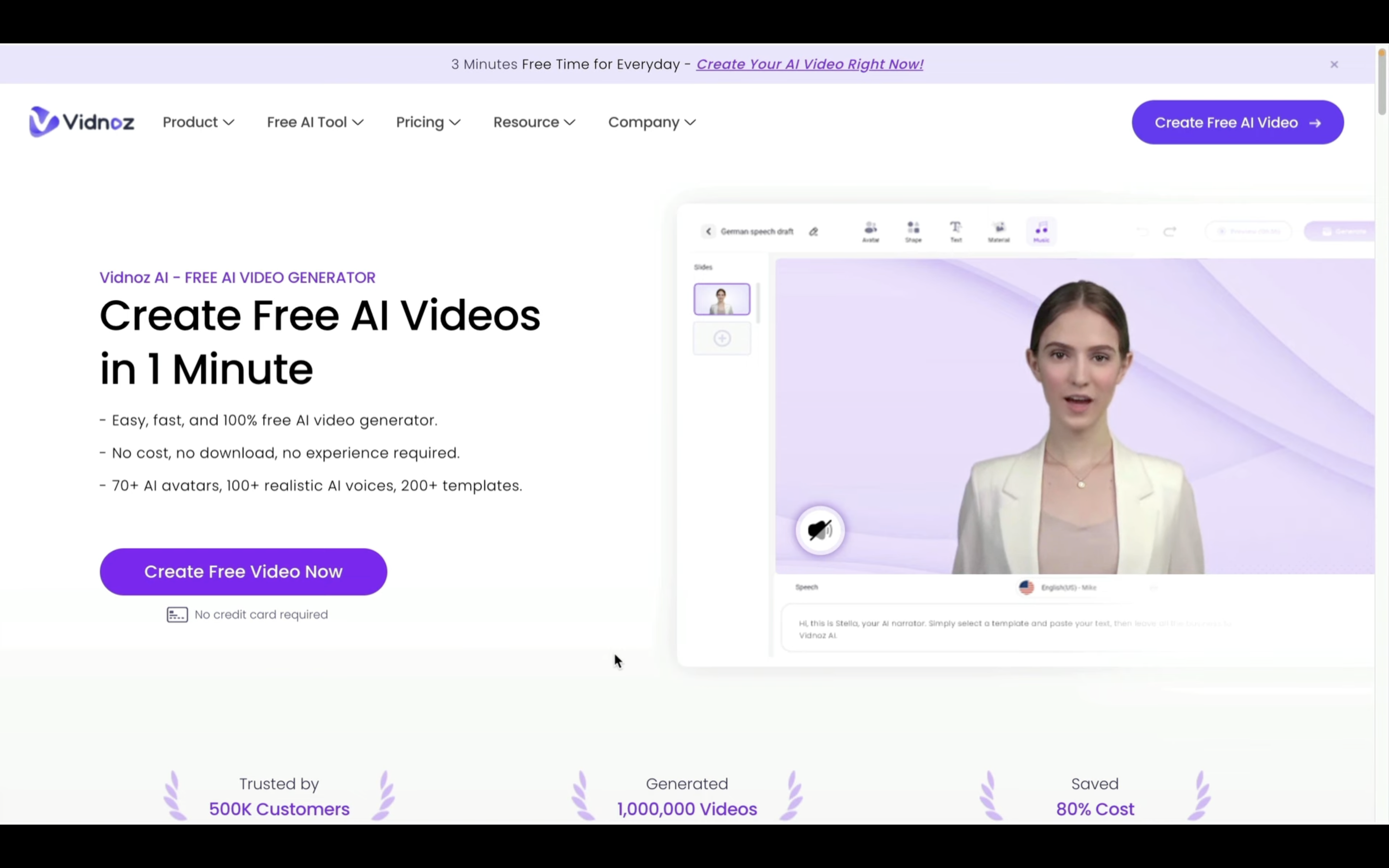Unmute the demo video with speaker icon

tap(819, 530)
